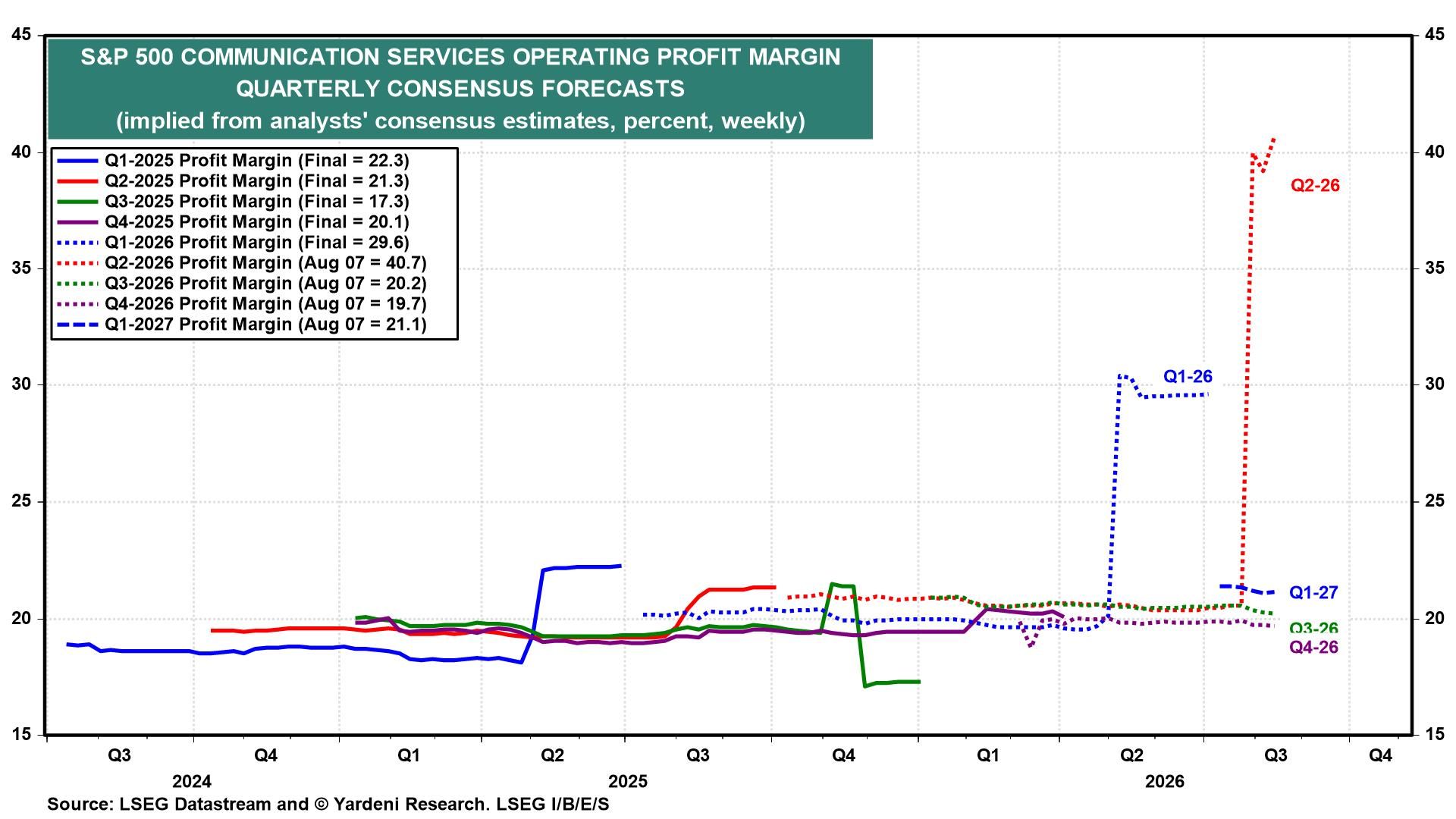Click the solid blue legend line for Q1-2025
The image size is (1456, 819).
coord(77,161)
